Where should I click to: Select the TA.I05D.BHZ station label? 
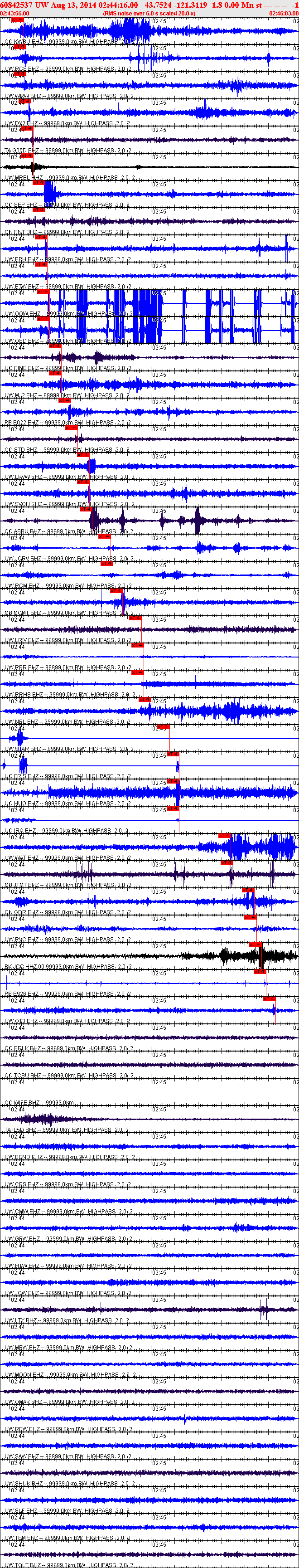pos(67,1130)
